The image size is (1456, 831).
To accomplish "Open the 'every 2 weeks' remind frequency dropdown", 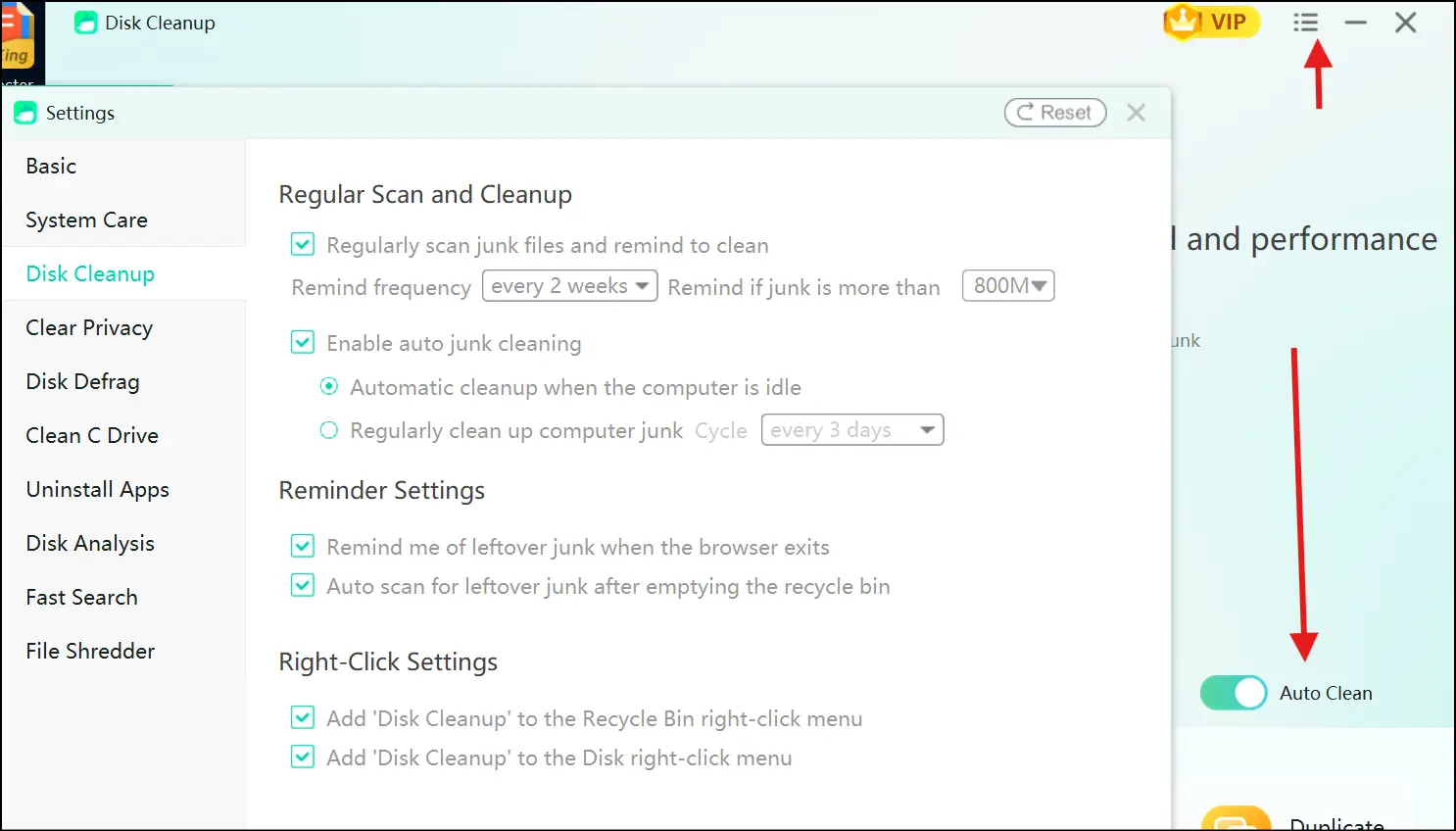I will coord(568,285).
